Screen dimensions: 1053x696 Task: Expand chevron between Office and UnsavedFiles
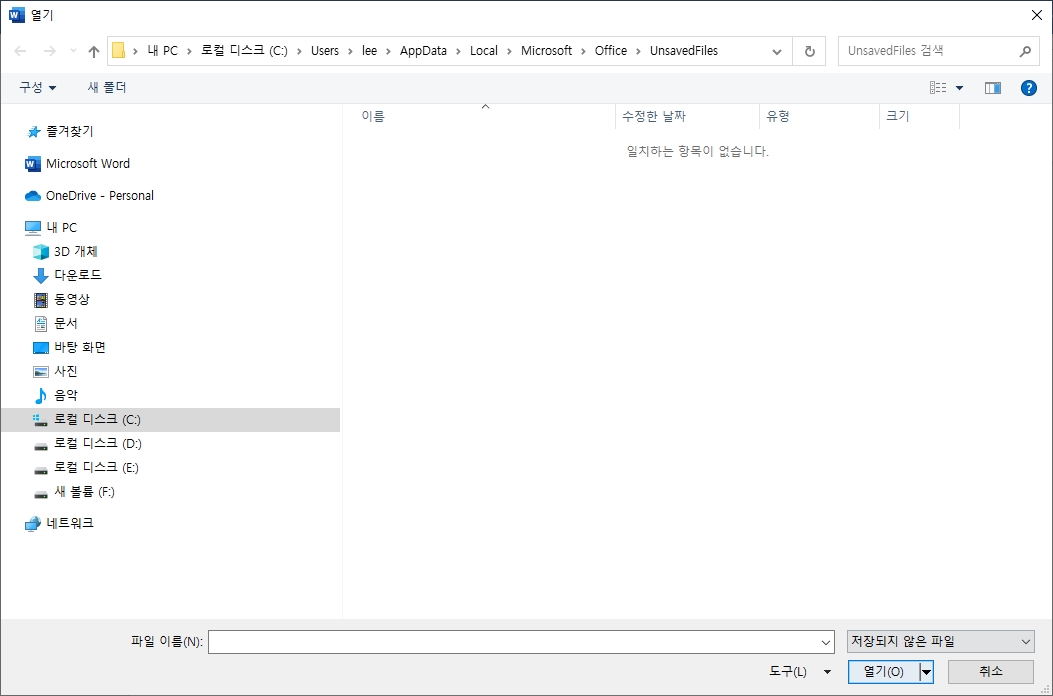click(x=639, y=51)
